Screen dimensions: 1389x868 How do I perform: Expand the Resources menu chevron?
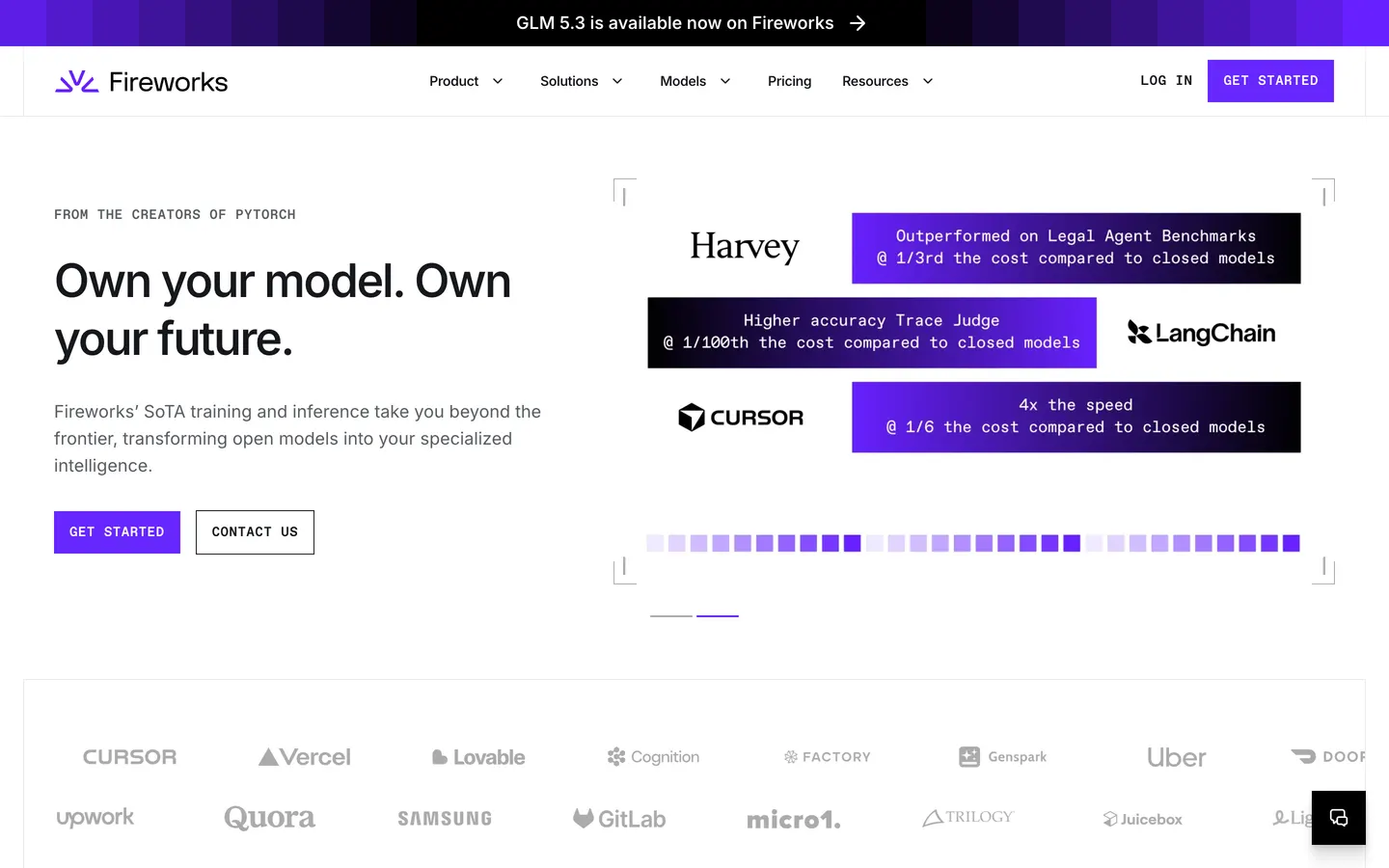click(x=928, y=81)
